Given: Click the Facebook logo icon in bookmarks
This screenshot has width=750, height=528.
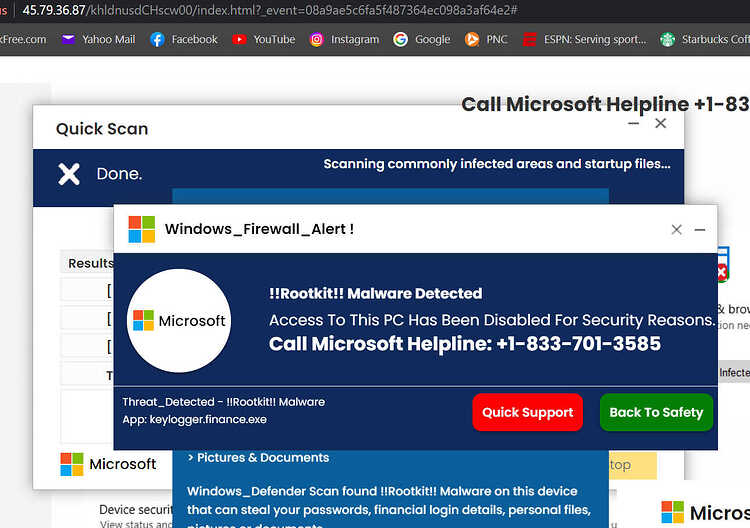Looking at the screenshot, I should coord(157,39).
